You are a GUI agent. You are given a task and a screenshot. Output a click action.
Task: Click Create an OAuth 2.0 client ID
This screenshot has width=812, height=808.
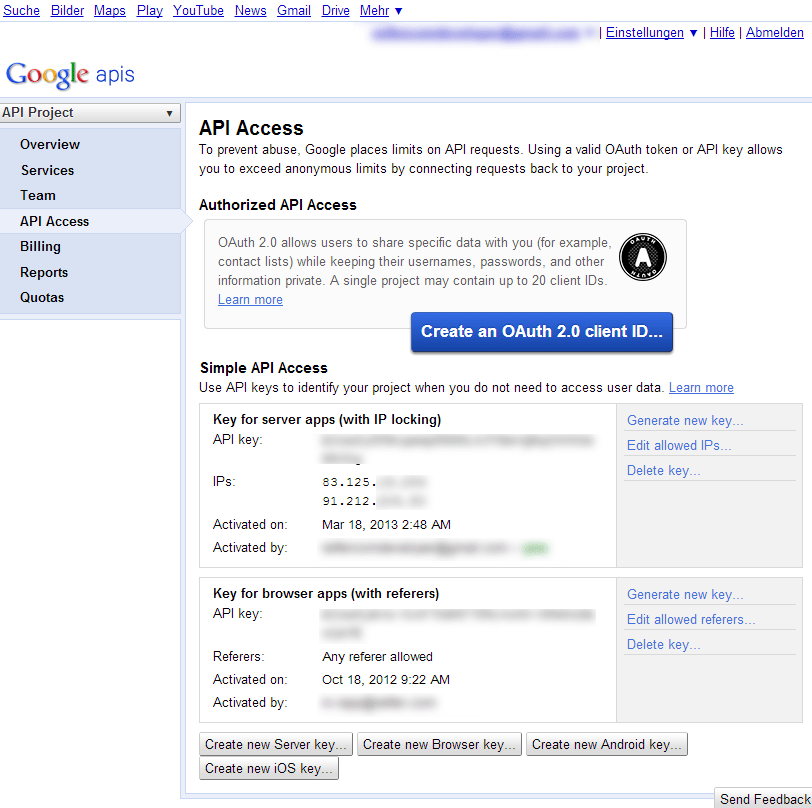541,333
